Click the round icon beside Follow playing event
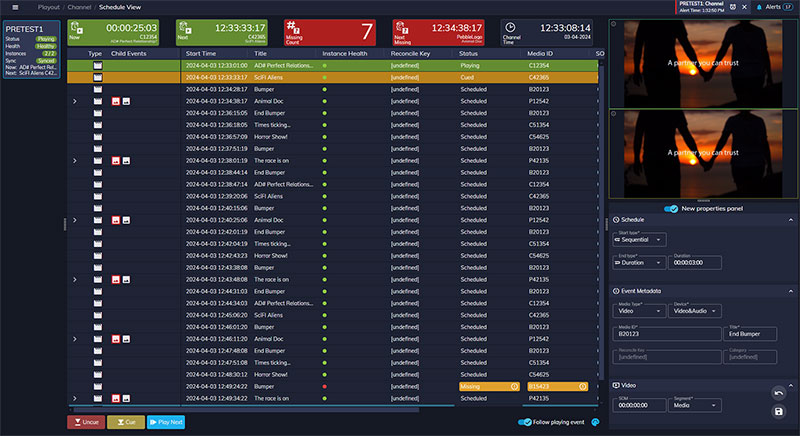This screenshot has height=436, width=800. tap(596, 422)
